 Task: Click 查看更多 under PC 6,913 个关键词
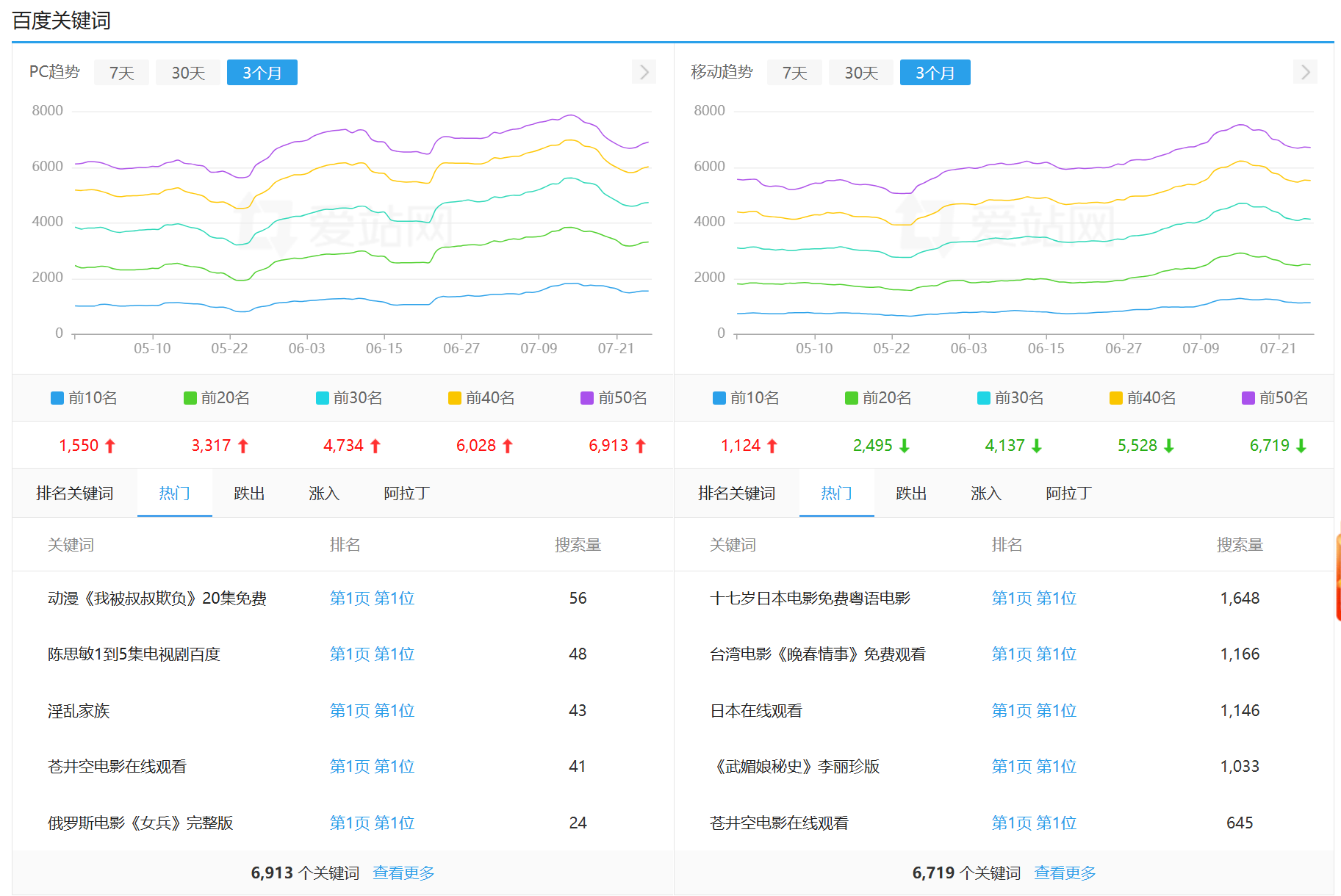(x=403, y=872)
